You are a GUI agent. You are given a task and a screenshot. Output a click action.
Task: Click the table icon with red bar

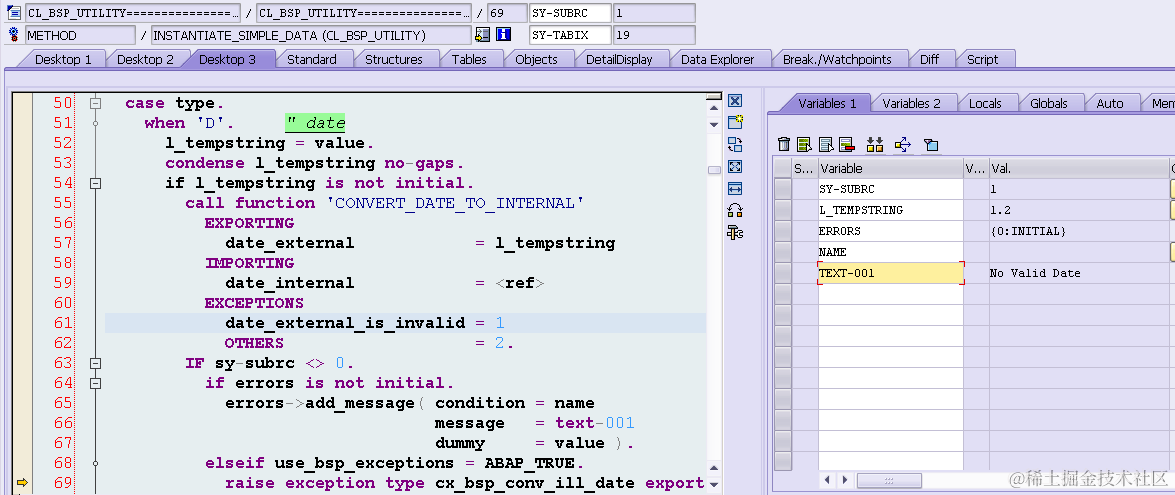coord(847,145)
